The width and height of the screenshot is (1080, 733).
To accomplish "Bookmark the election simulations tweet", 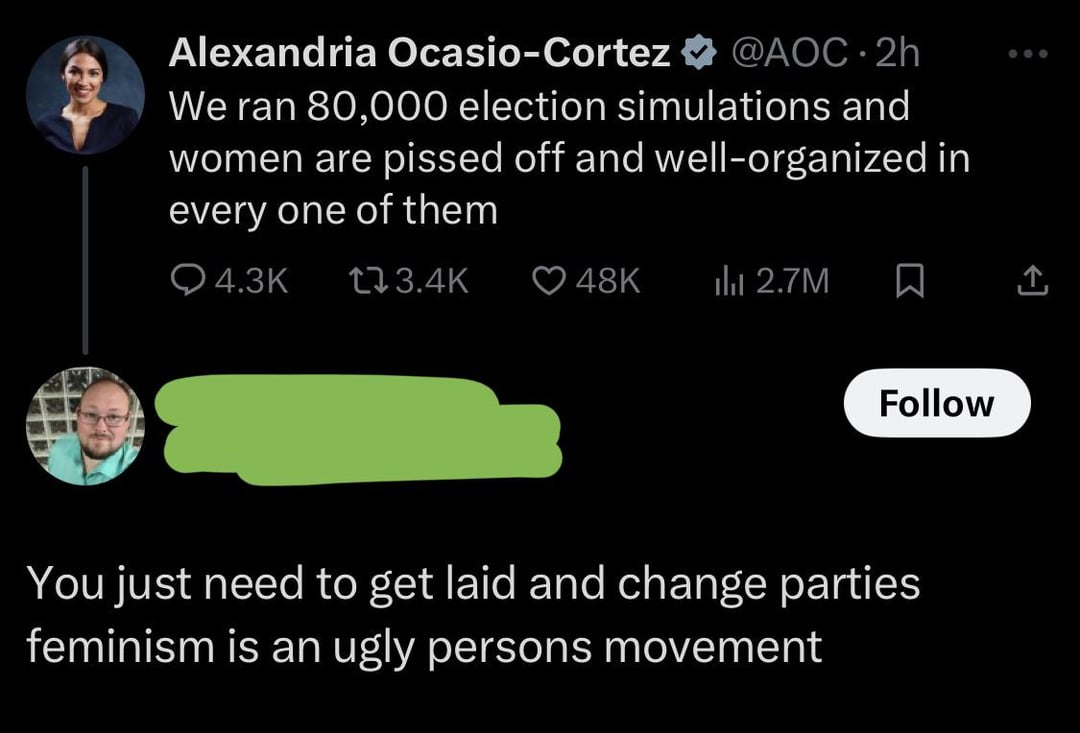I will click(x=908, y=283).
